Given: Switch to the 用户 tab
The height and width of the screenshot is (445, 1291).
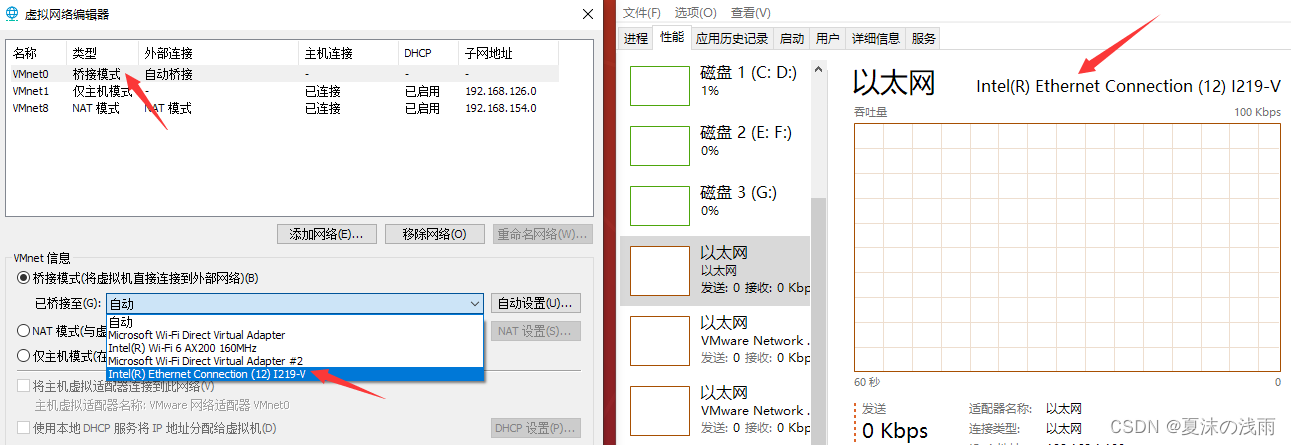Looking at the screenshot, I should [828, 38].
